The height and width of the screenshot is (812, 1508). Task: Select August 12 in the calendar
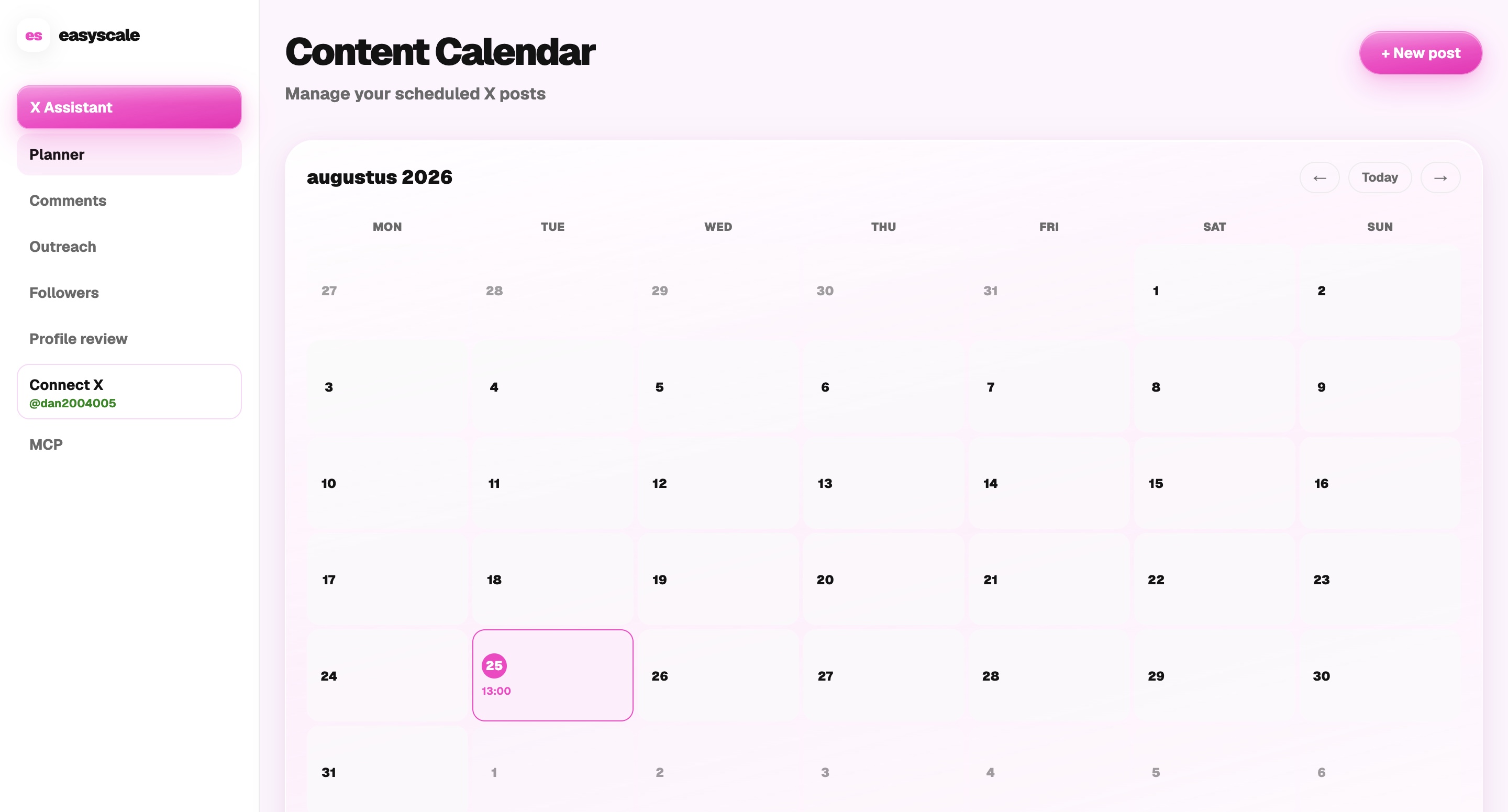point(718,483)
